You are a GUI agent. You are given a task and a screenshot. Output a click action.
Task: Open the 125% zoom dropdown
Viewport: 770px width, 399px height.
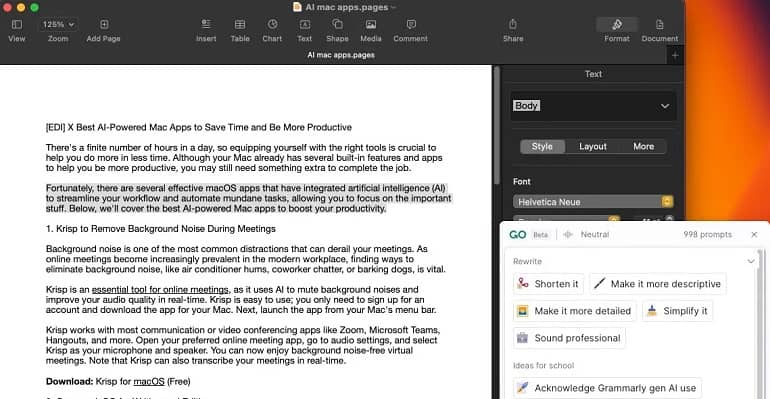(x=58, y=25)
